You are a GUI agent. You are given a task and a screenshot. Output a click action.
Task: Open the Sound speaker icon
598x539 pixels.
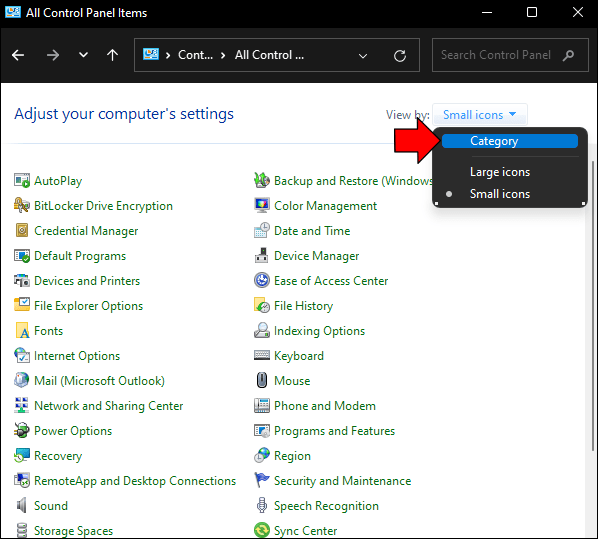(x=22, y=505)
